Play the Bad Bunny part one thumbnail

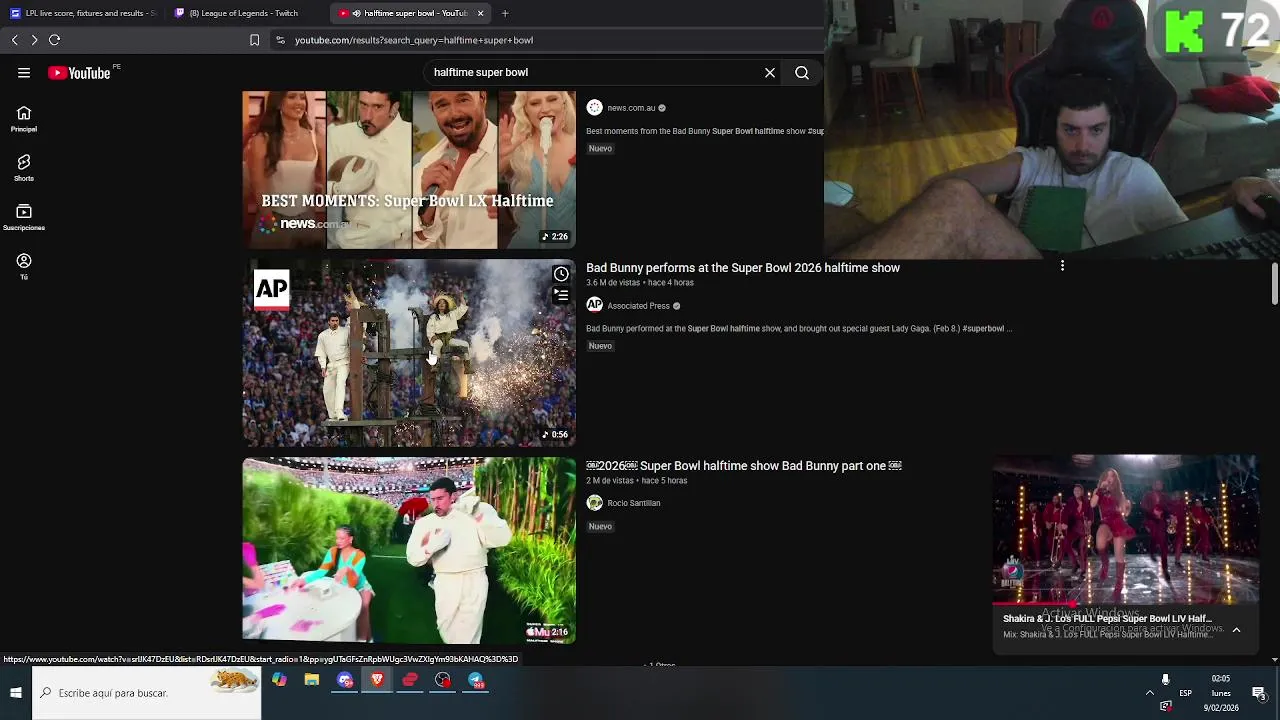click(409, 550)
